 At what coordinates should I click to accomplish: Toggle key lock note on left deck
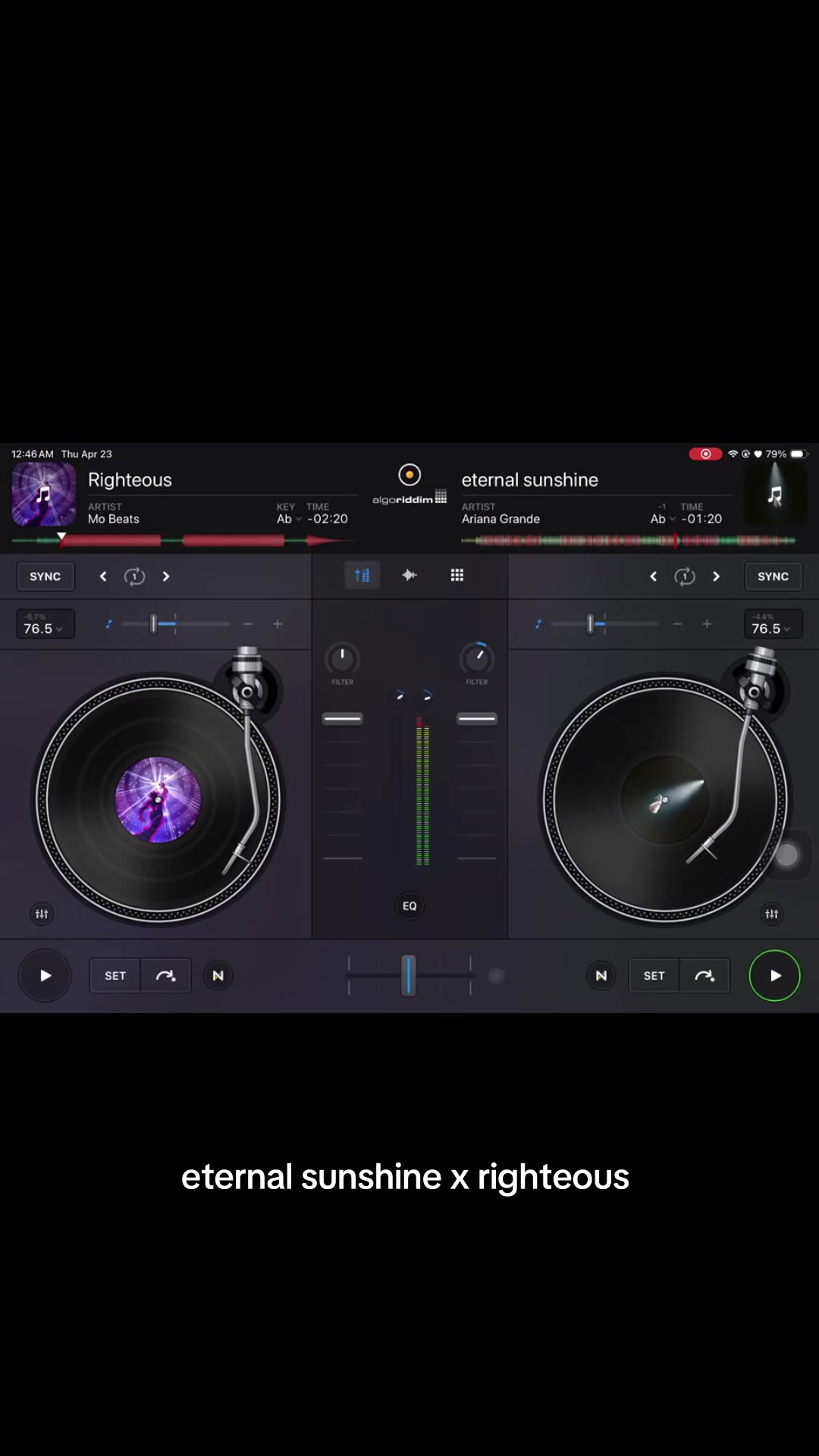coord(108,624)
